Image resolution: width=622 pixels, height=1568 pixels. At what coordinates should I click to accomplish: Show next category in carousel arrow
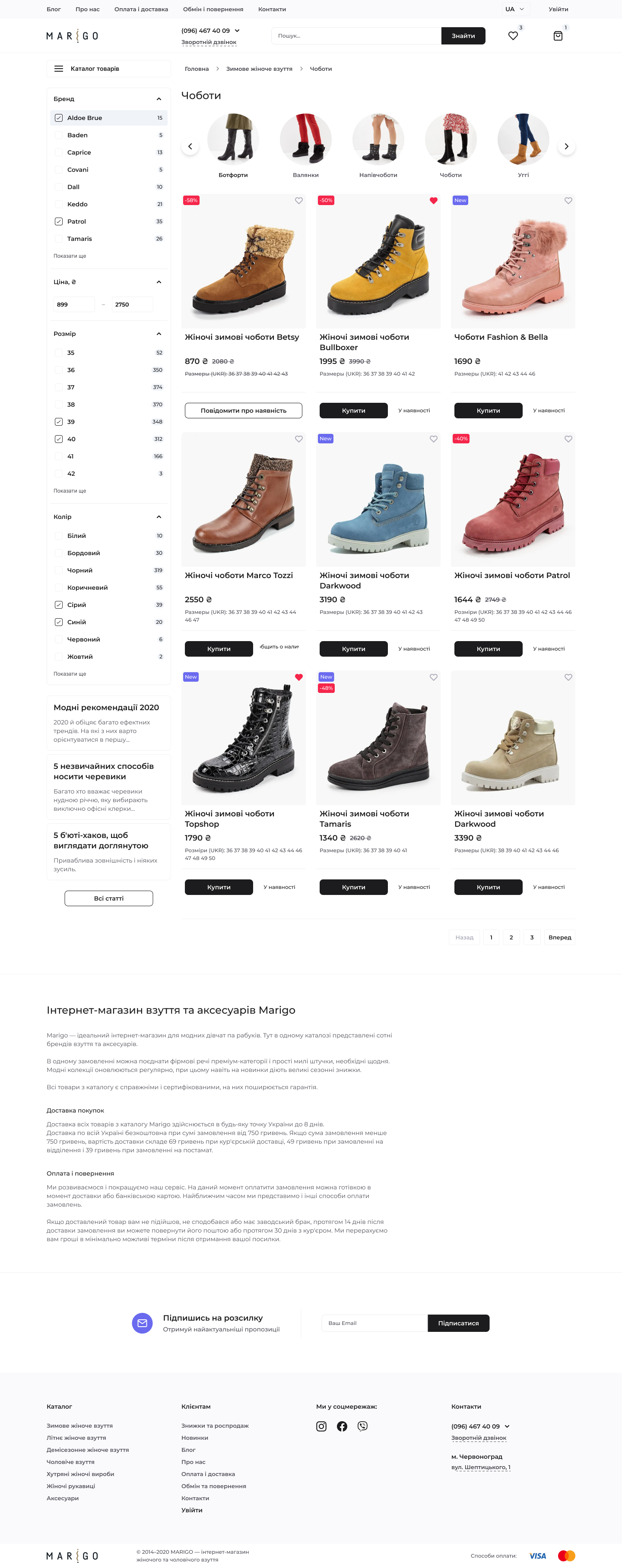(567, 146)
